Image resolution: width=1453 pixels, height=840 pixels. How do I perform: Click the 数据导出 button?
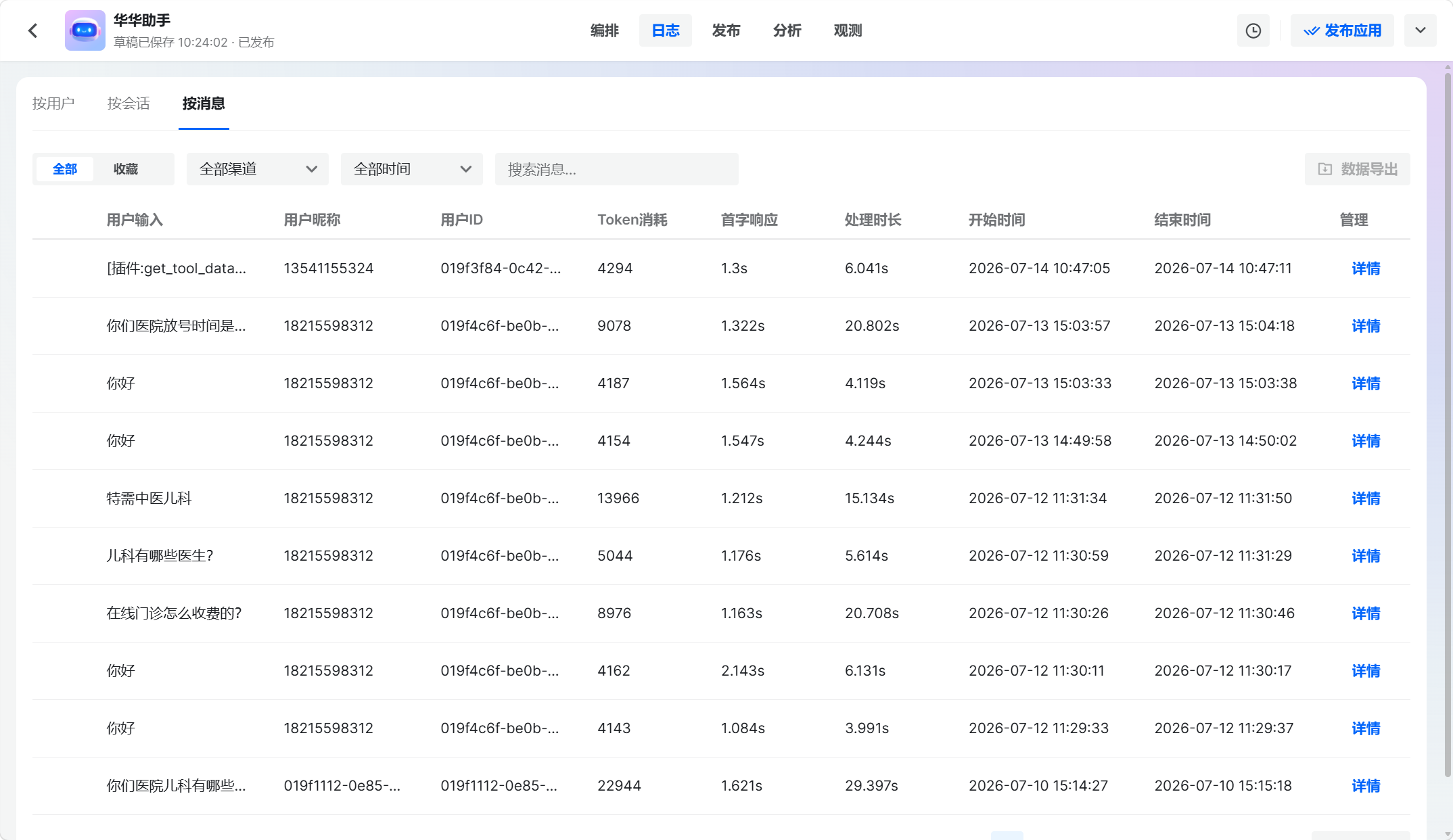(x=1358, y=169)
